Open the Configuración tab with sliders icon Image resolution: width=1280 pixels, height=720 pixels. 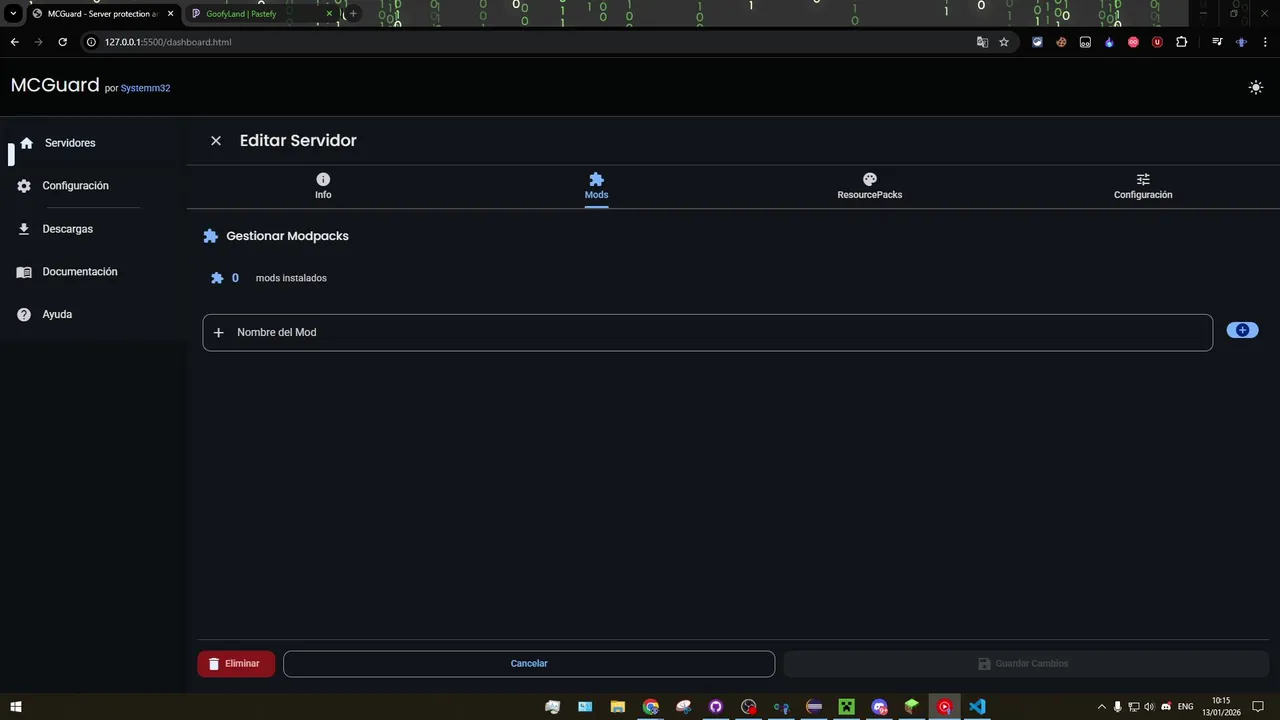click(1143, 186)
